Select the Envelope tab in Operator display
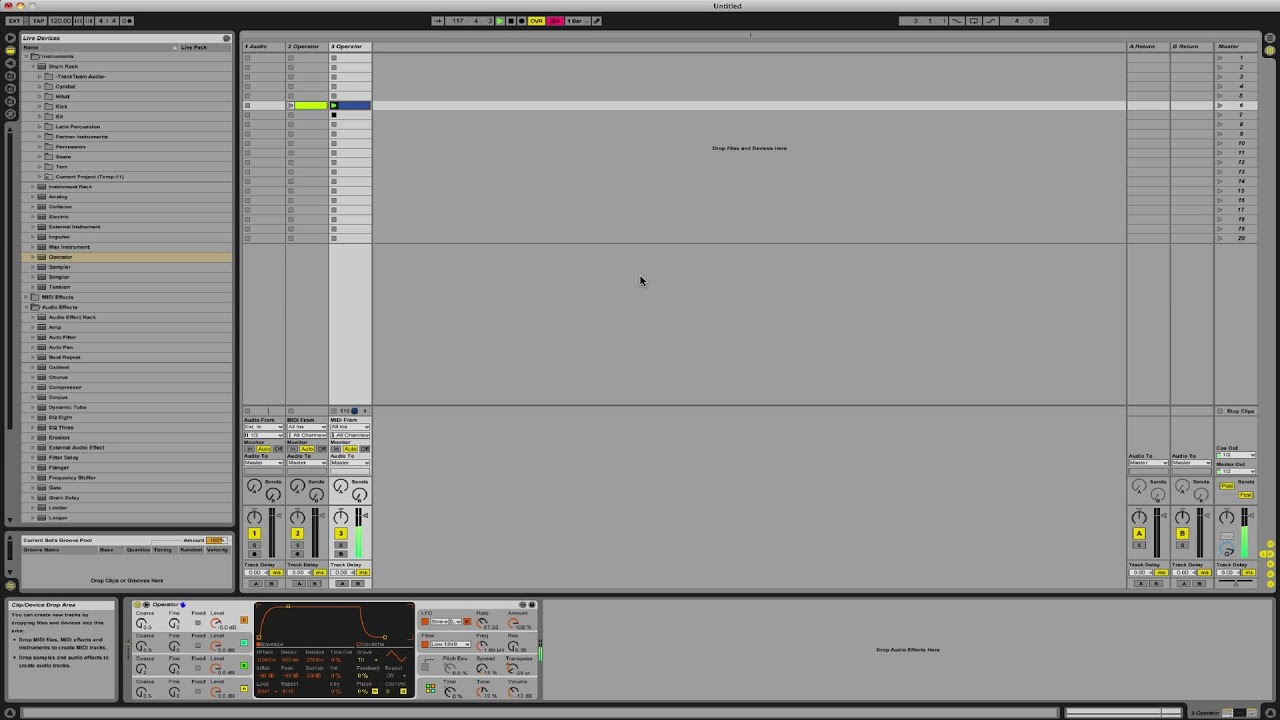Image resolution: width=1280 pixels, height=720 pixels. point(271,644)
